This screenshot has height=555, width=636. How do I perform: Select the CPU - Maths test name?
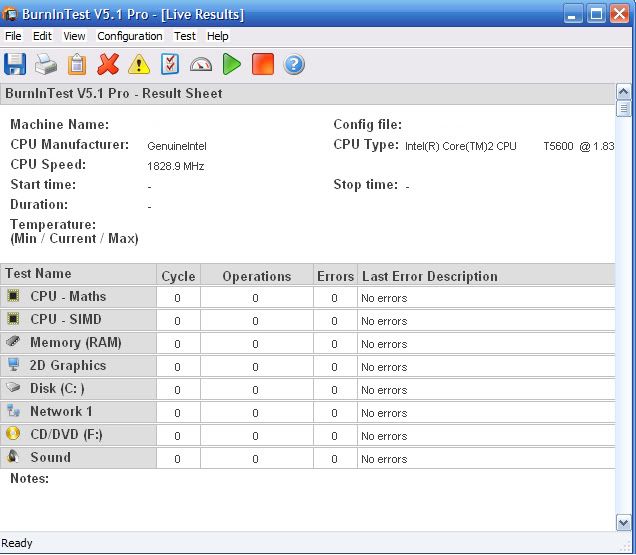pos(68,296)
